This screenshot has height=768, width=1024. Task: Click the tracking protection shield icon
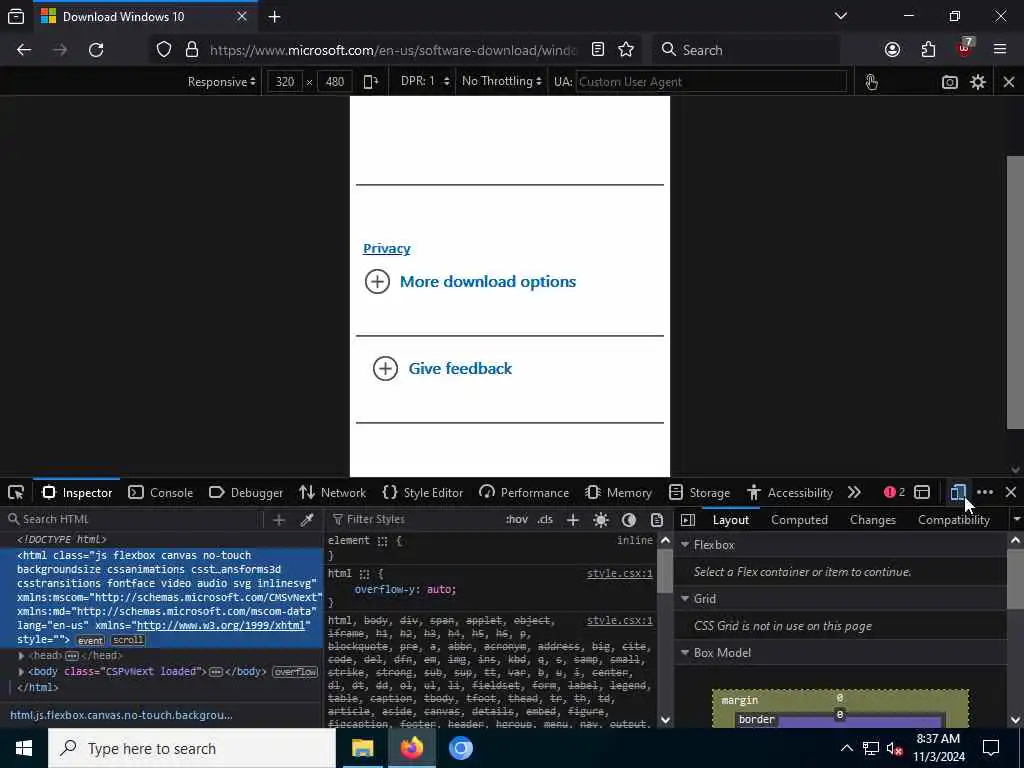pyautogui.click(x=164, y=50)
